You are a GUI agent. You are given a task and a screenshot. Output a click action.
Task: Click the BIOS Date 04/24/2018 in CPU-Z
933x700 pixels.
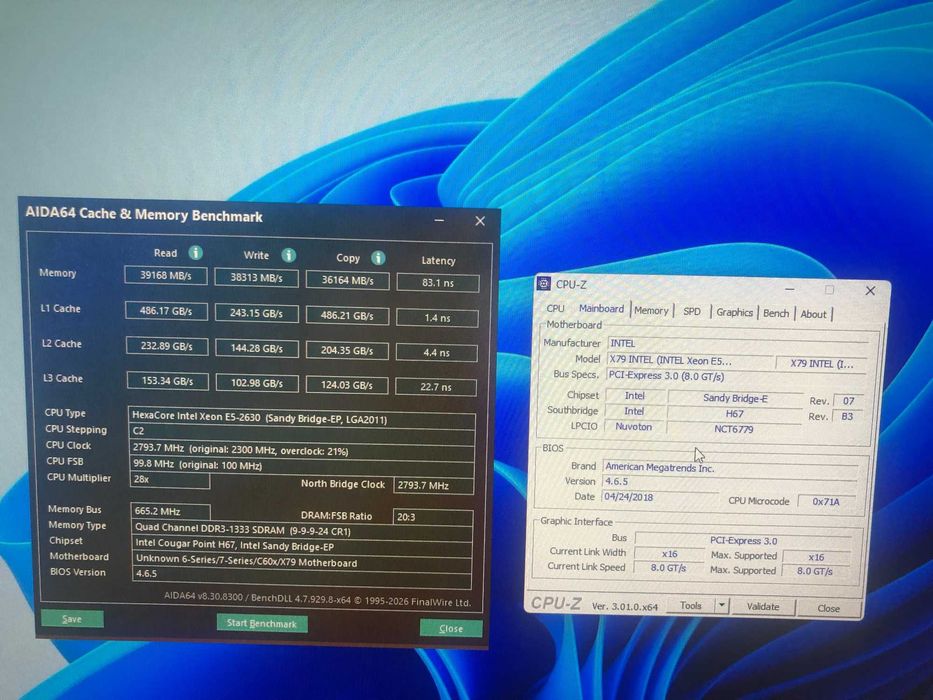(660, 497)
